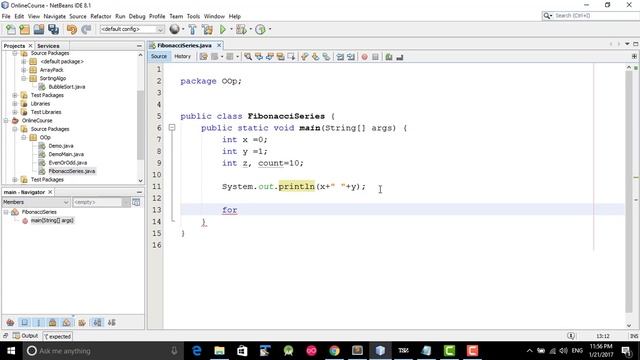
Task: Open the Output window button
Action: [25, 336]
